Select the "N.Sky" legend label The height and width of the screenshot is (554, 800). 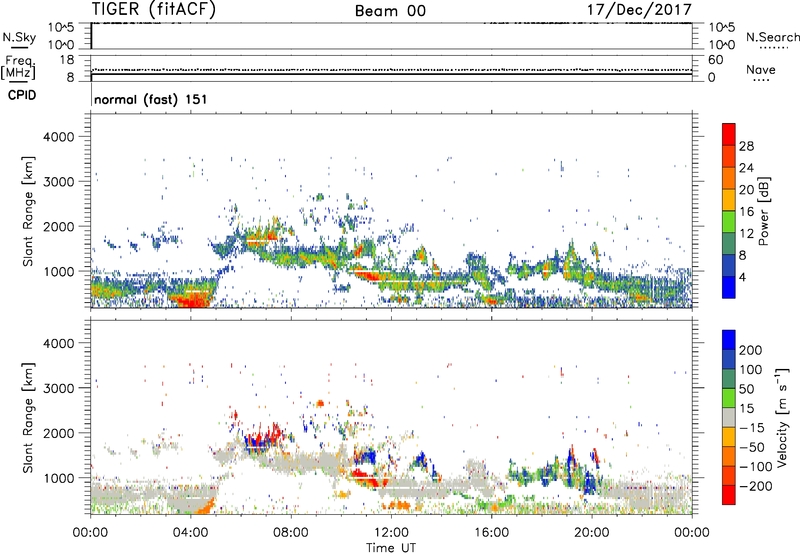tap(19, 37)
